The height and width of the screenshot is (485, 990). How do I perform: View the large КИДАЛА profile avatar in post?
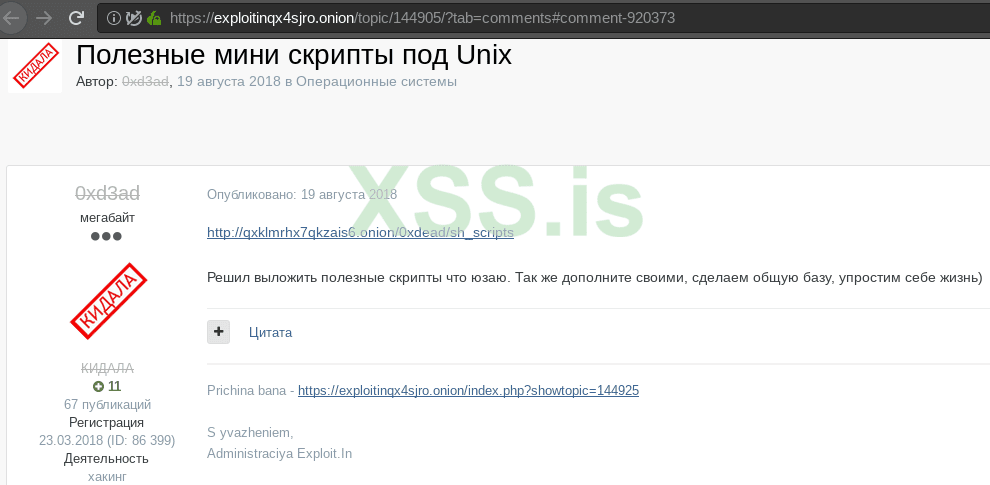[x=108, y=301]
